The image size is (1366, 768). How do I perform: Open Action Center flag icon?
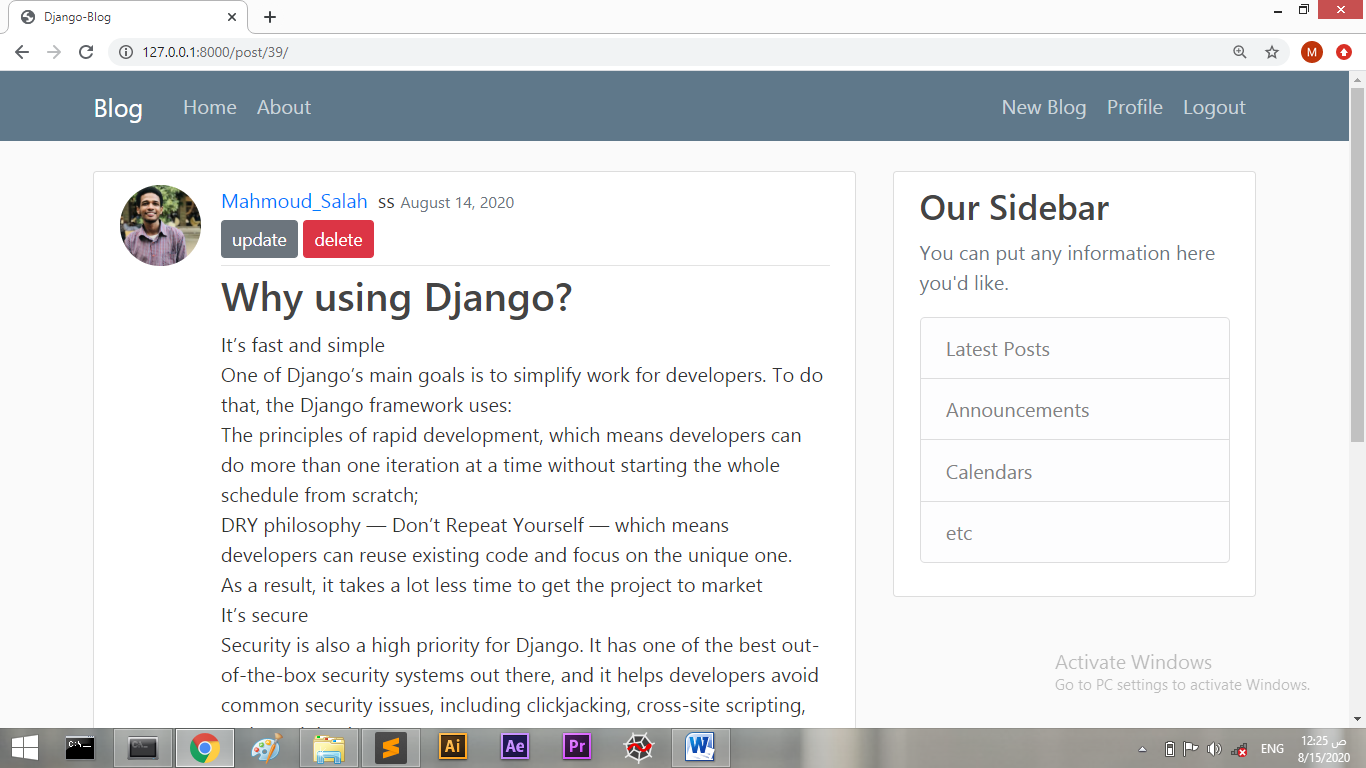(1191, 749)
